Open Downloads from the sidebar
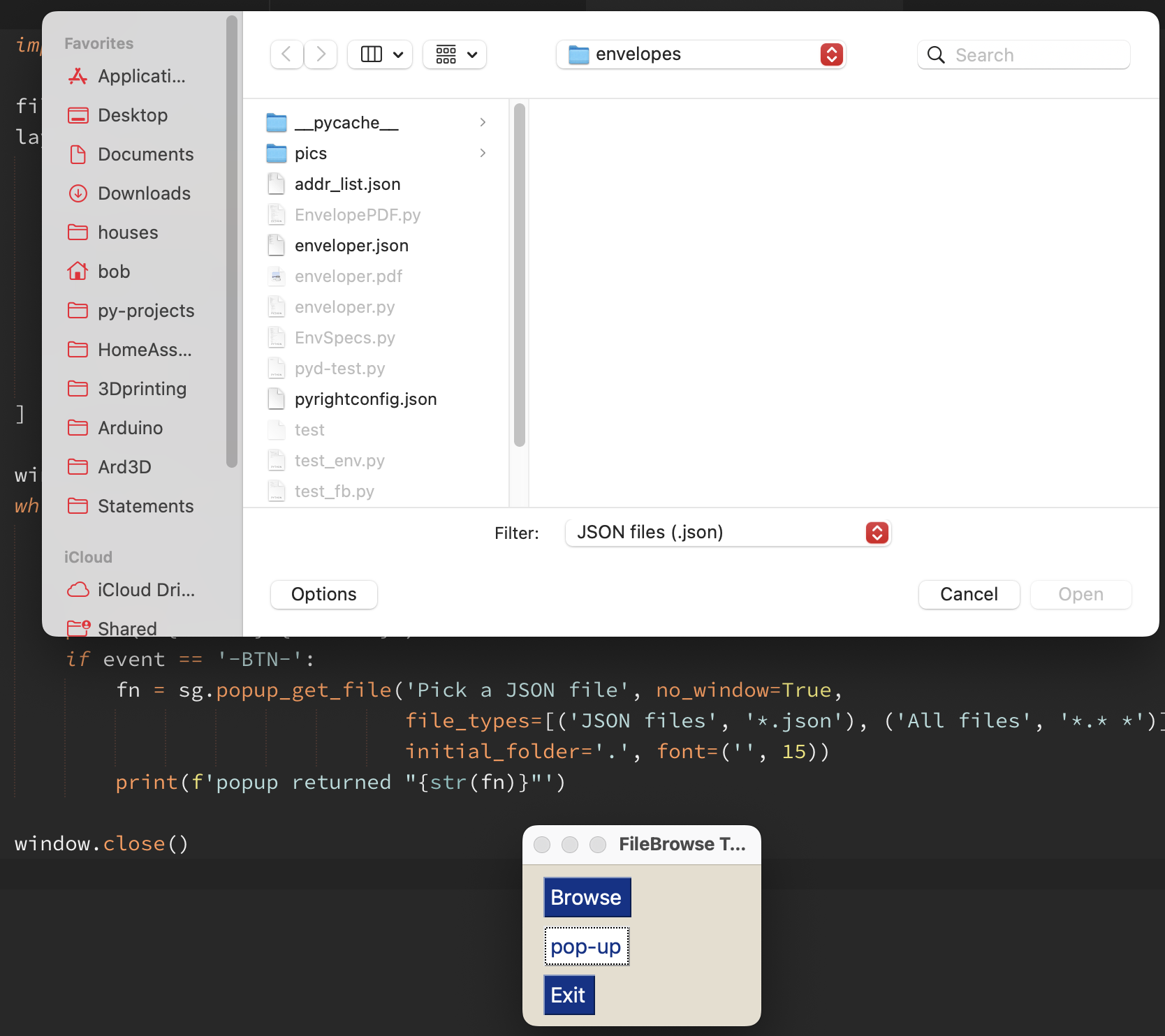 (x=144, y=193)
